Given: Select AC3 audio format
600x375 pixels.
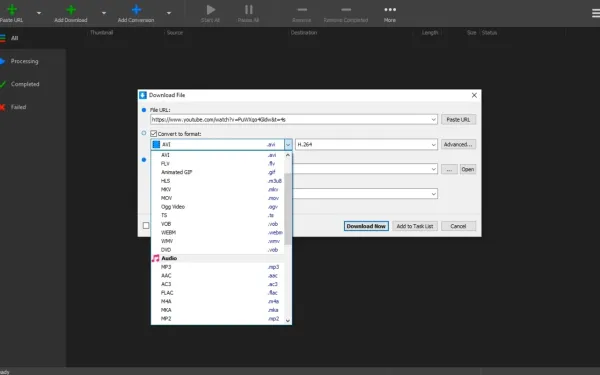Looking at the screenshot, I should point(218,284).
